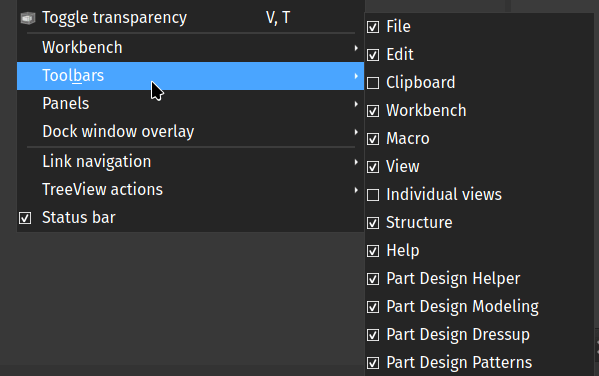This screenshot has width=599, height=376.
Task: Uncheck Part Design Dressup toolbar
Action: click(373, 335)
